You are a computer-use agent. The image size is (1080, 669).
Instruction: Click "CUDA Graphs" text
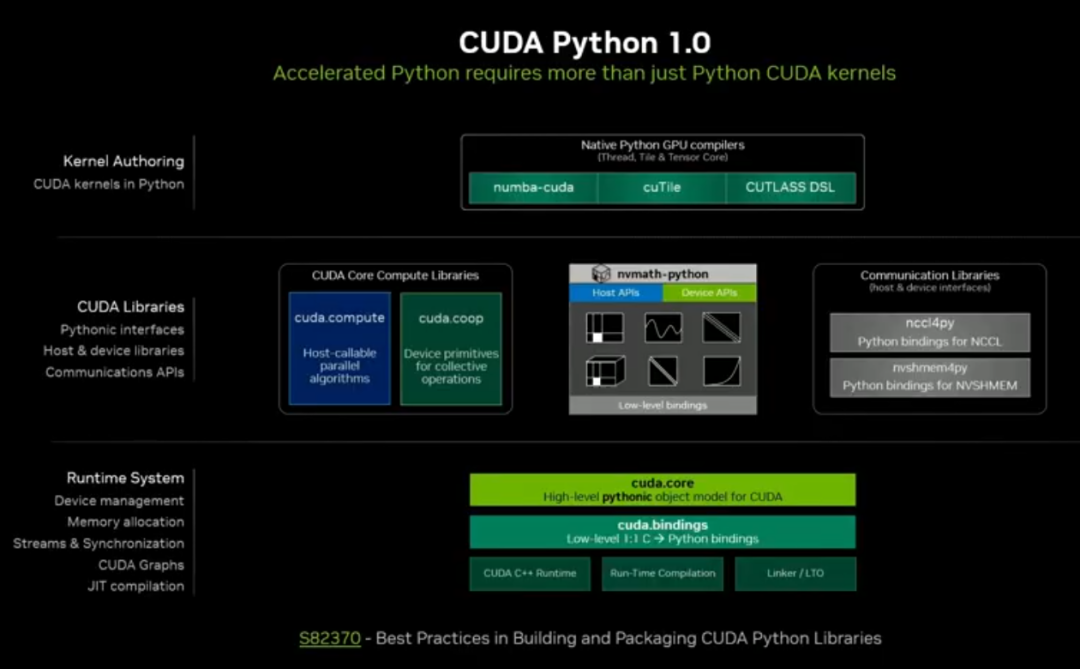tap(141, 565)
